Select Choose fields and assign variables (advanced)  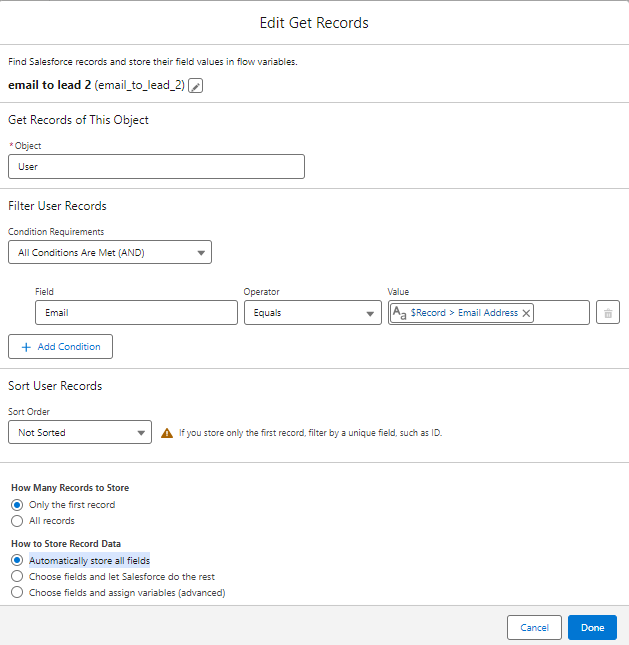pos(16,593)
